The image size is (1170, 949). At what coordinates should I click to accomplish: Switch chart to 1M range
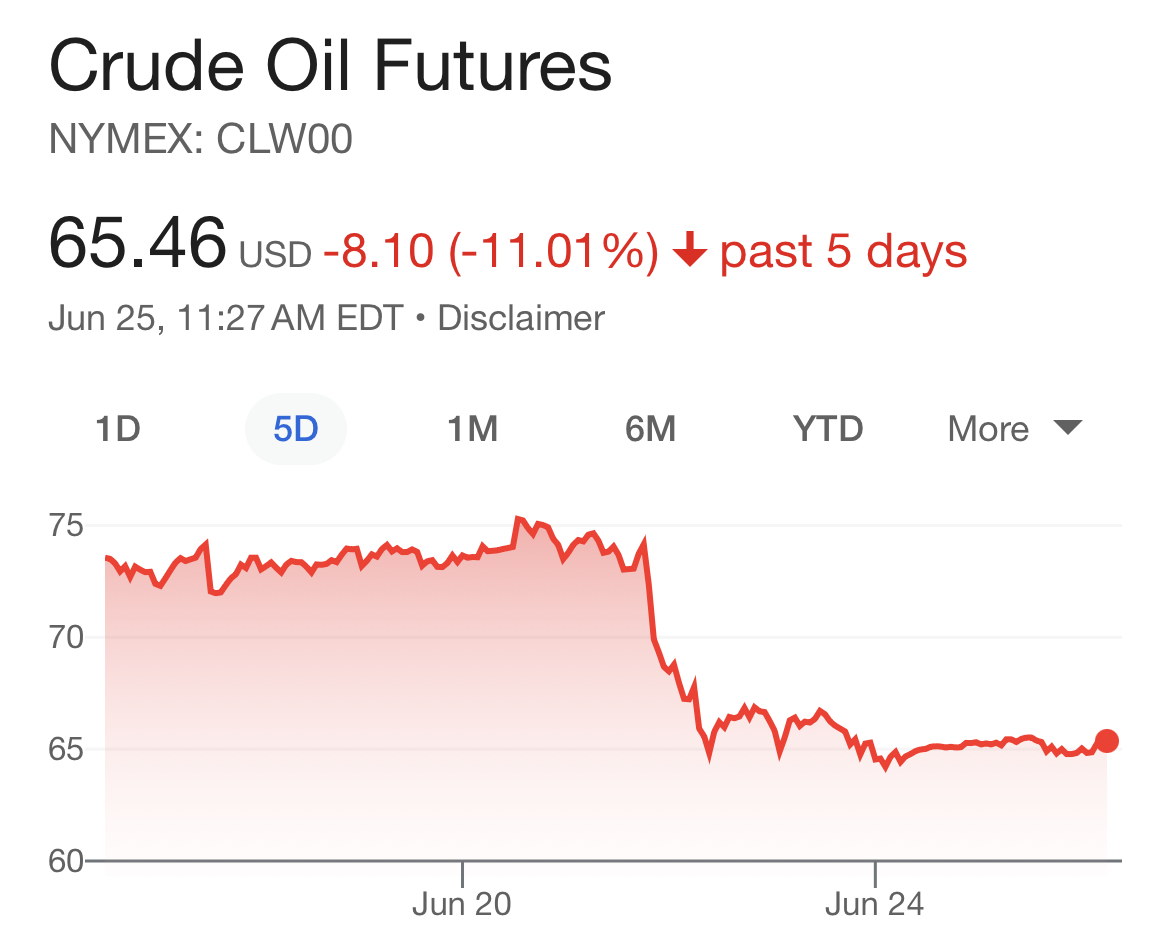[x=472, y=430]
